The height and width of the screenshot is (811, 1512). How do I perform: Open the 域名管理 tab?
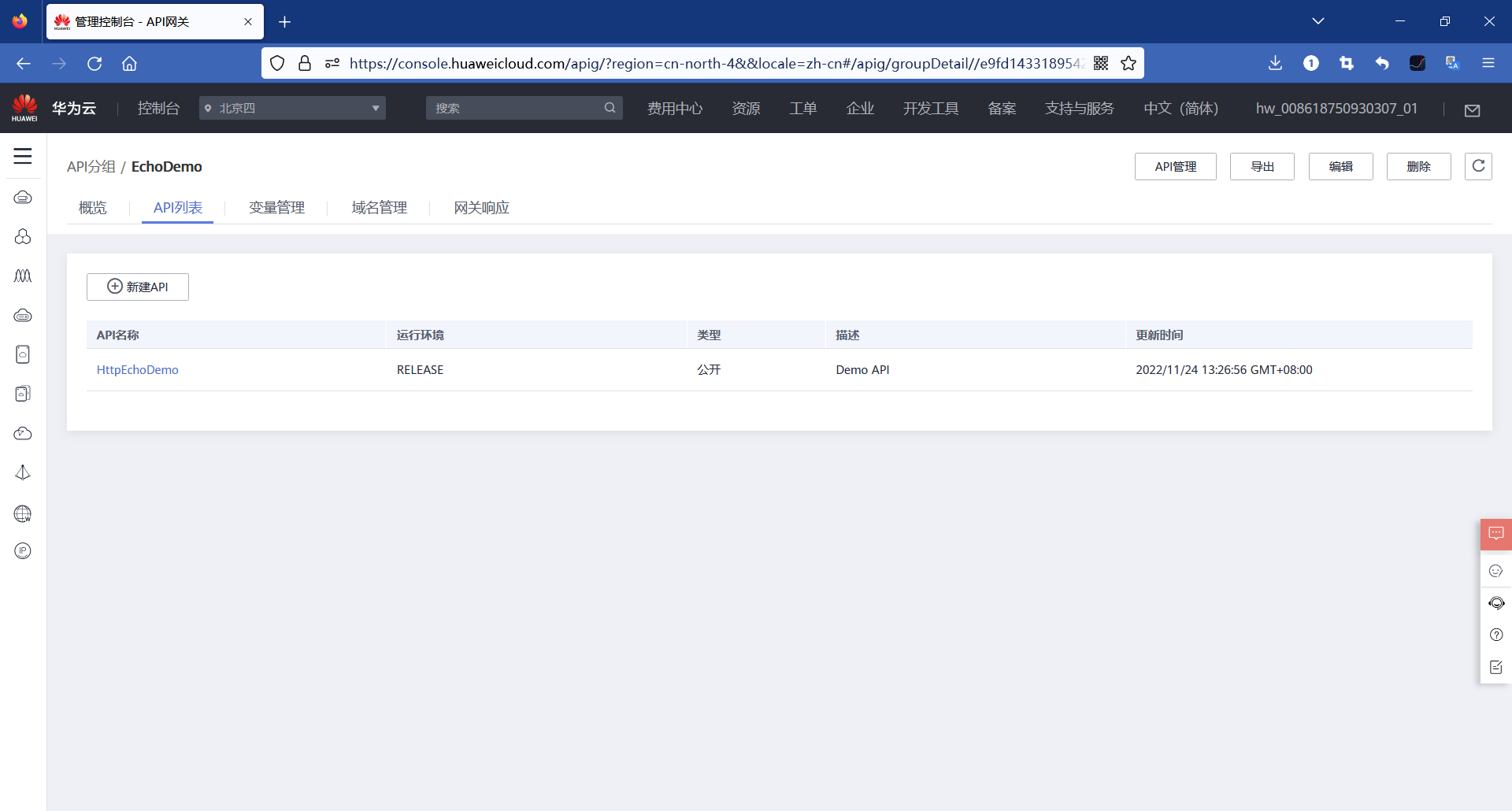[380, 207]
